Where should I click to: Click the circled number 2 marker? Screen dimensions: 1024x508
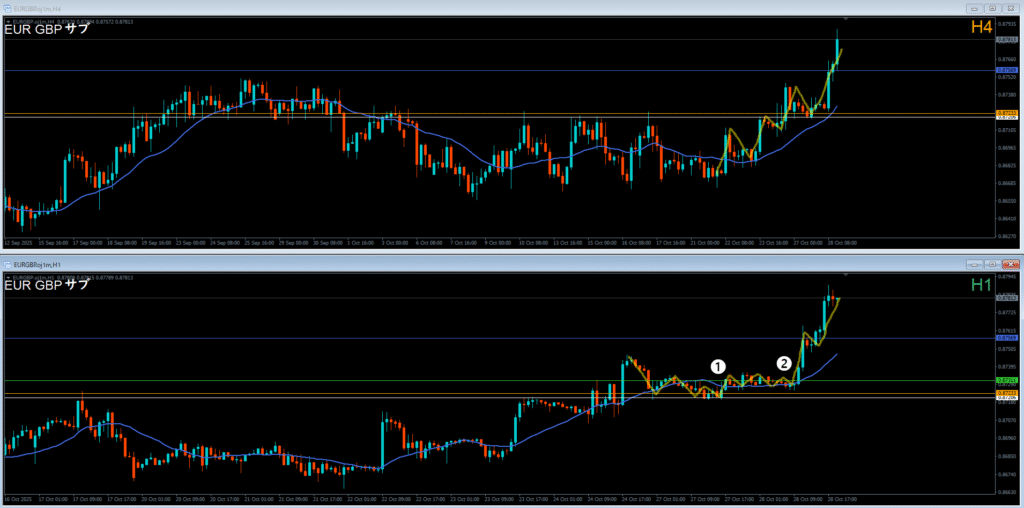pos(785,363)
